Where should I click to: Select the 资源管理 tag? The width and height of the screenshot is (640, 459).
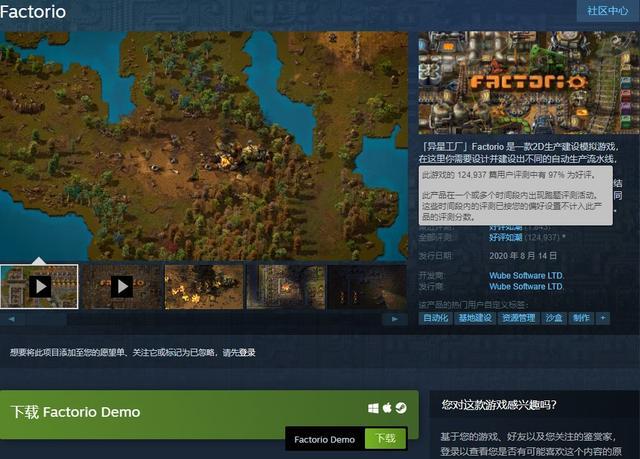[518, 318]
